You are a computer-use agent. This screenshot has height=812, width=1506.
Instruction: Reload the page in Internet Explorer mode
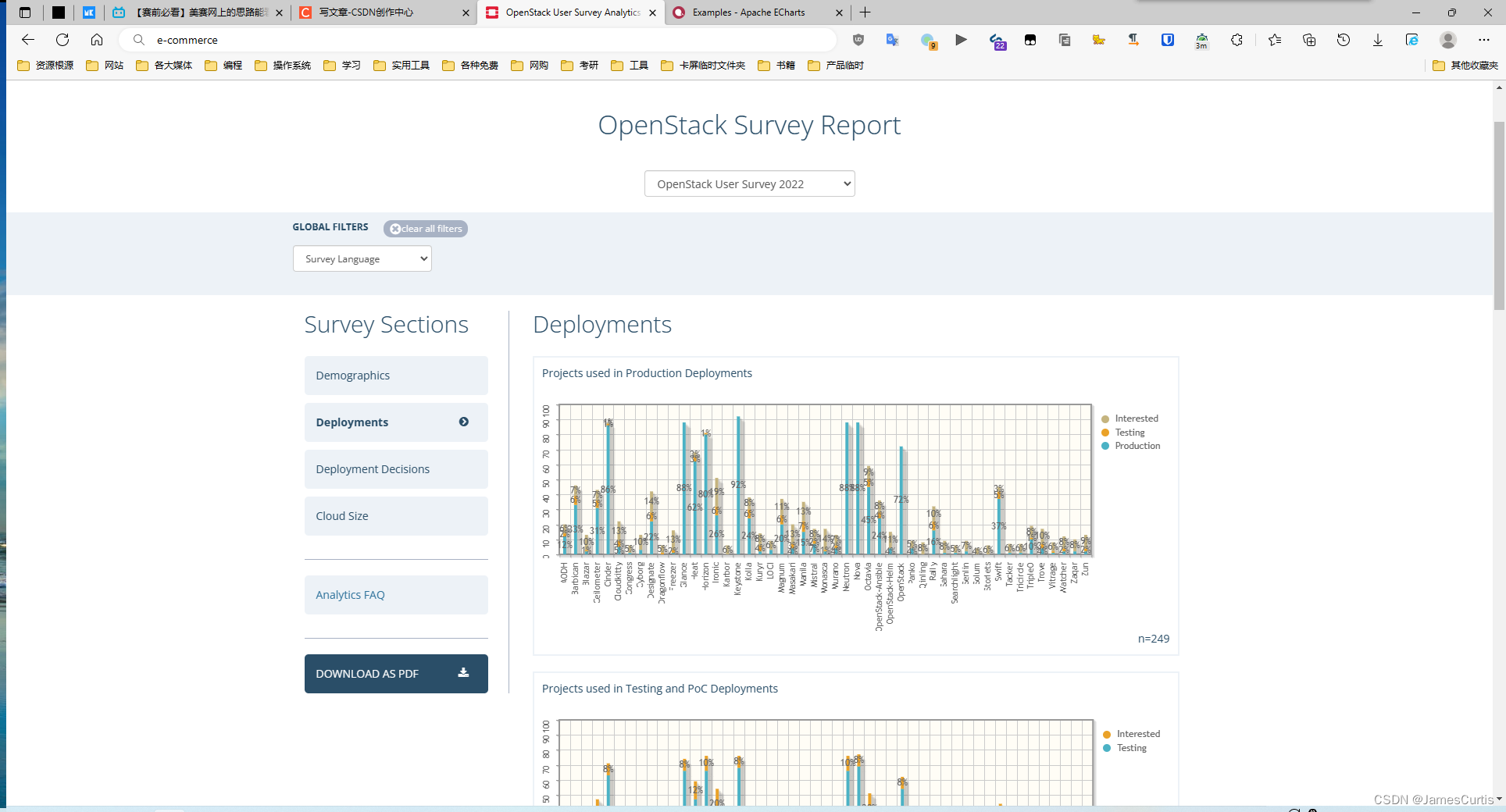tap(1411, 40)
